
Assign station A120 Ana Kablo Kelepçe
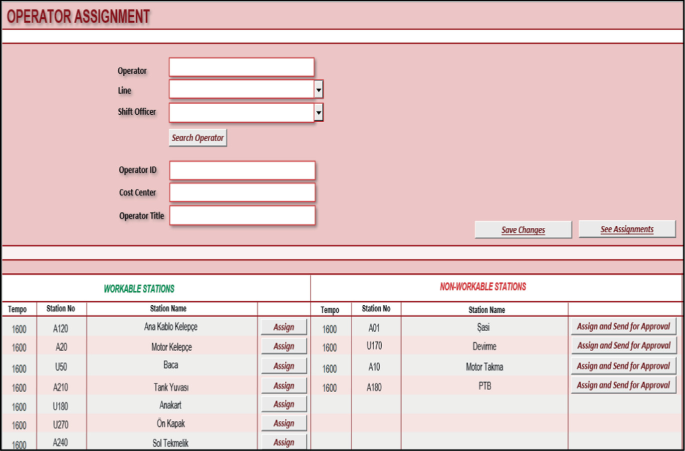284,327
